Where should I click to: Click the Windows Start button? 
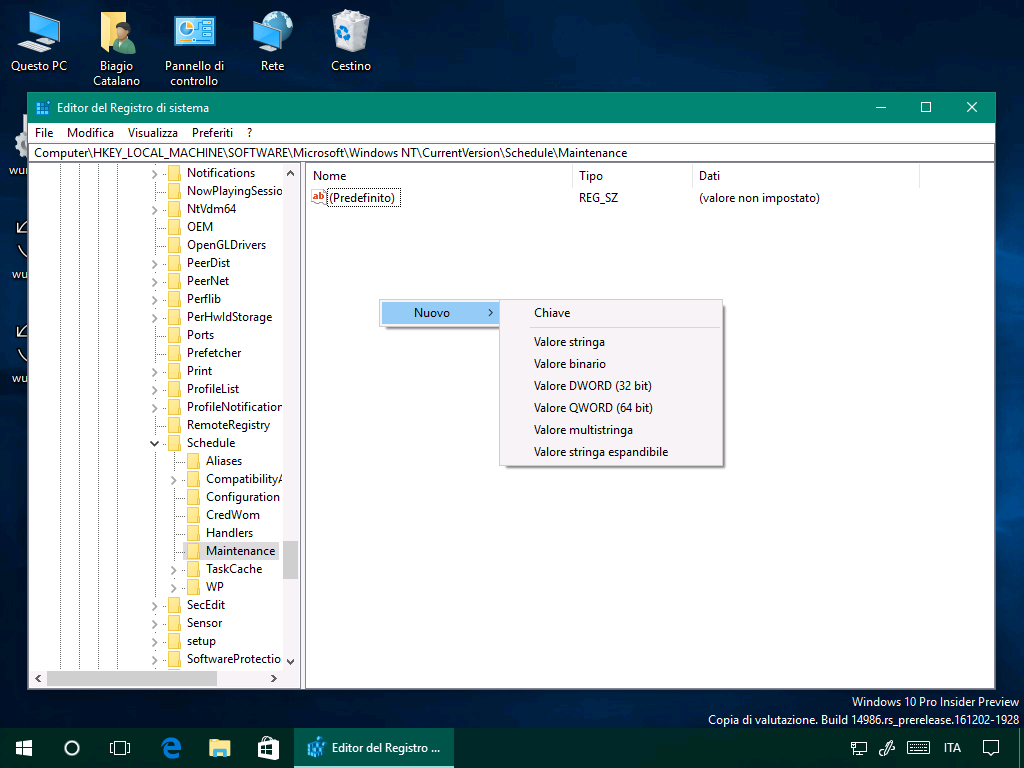[x=24, y=748]
